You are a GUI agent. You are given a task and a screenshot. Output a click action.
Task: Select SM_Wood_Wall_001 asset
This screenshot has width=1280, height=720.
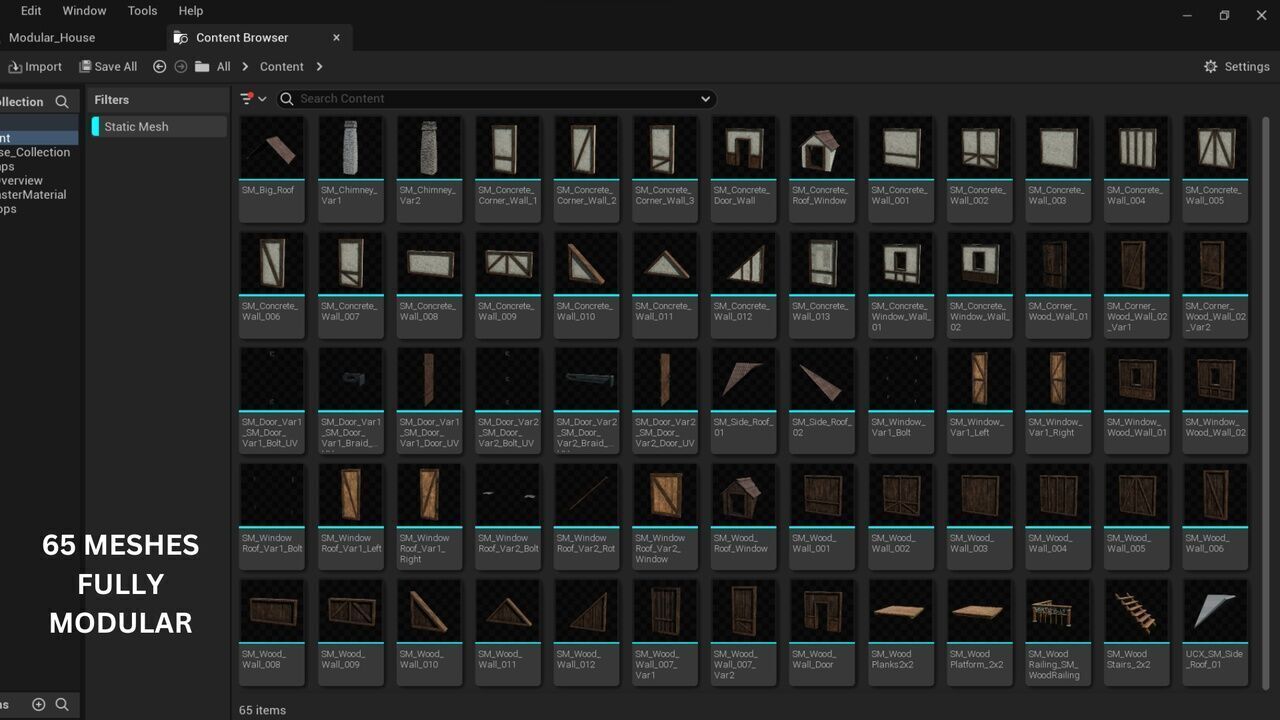823,517
